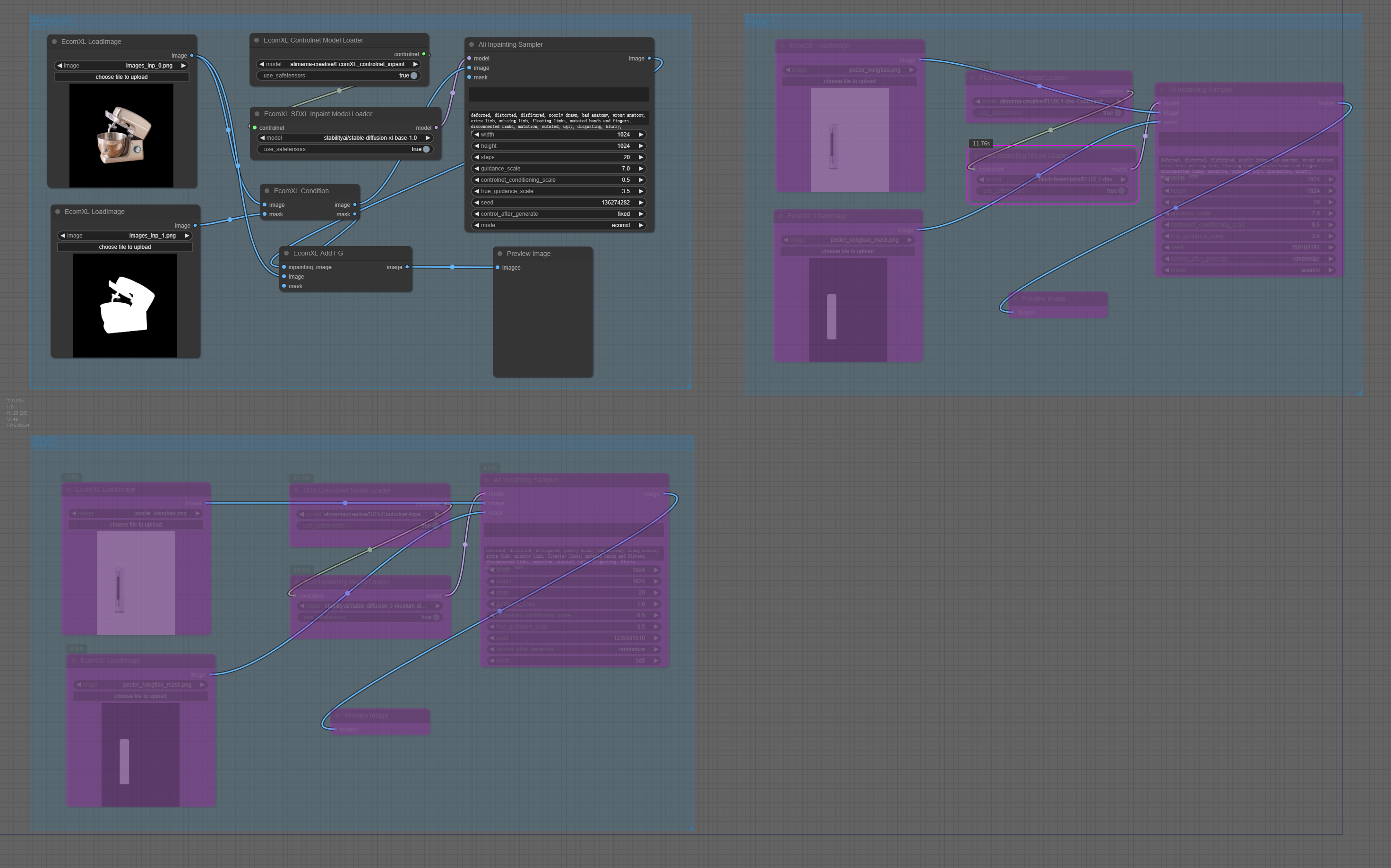The image size is (1391, 868).
Task: Click the next-image arrow on images_inp_0.png selector
Action: tap(184, 66)
